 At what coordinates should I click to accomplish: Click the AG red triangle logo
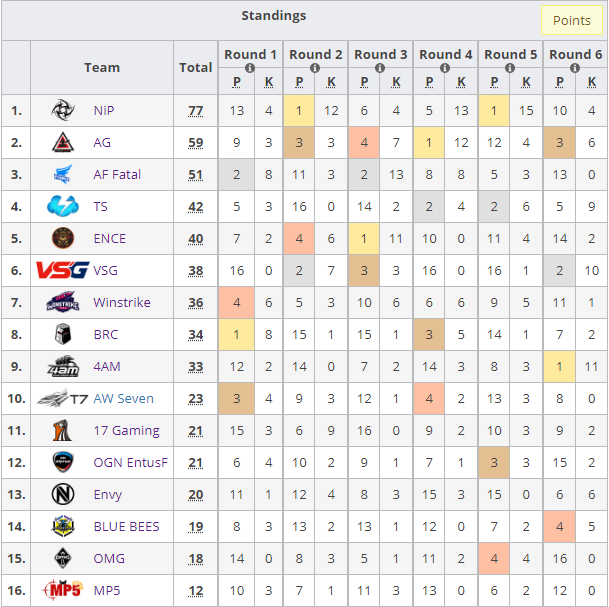[63, 142]
